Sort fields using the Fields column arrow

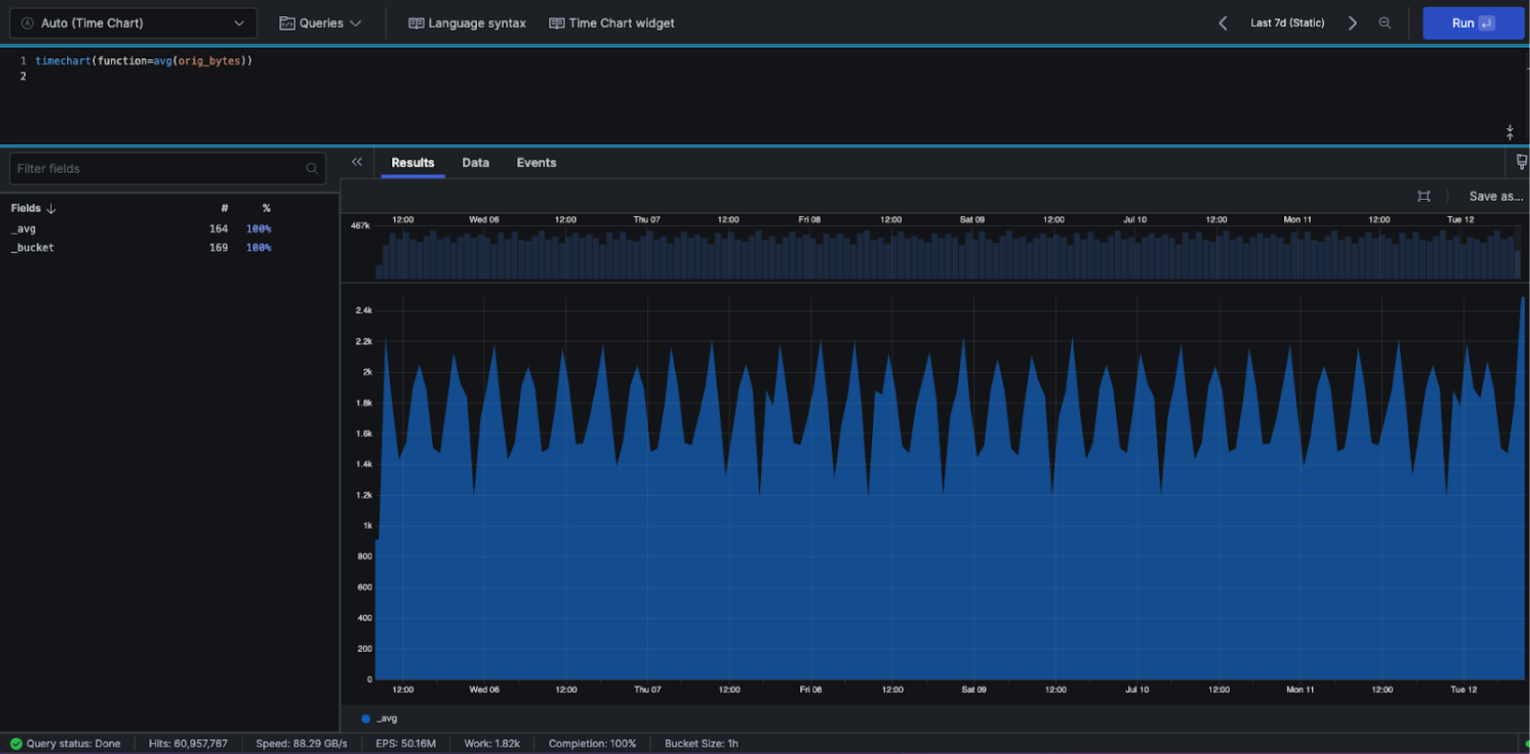tap(51, 209)
